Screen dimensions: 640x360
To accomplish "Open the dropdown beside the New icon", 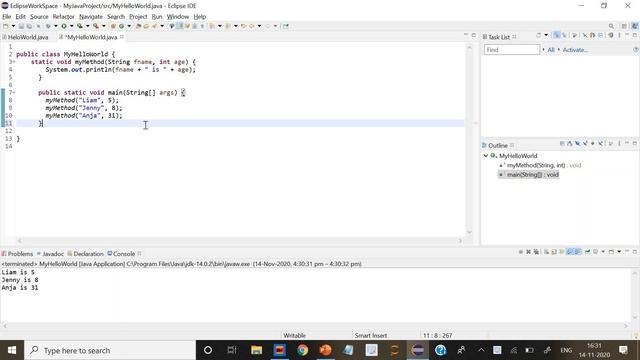I will [x=13, y=26].
